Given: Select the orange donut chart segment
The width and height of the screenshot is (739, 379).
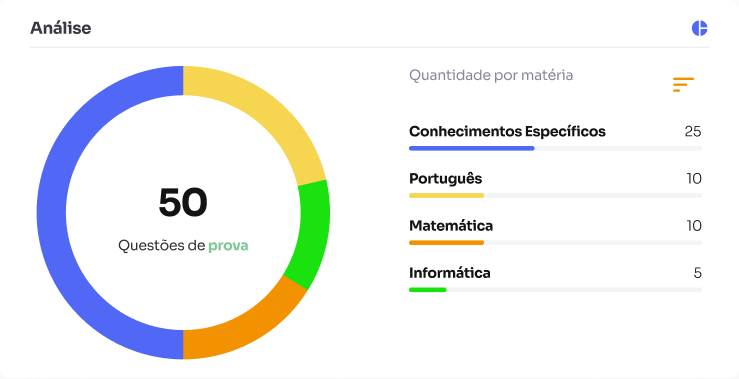Looking at the screenshot, I should point(240,328).
